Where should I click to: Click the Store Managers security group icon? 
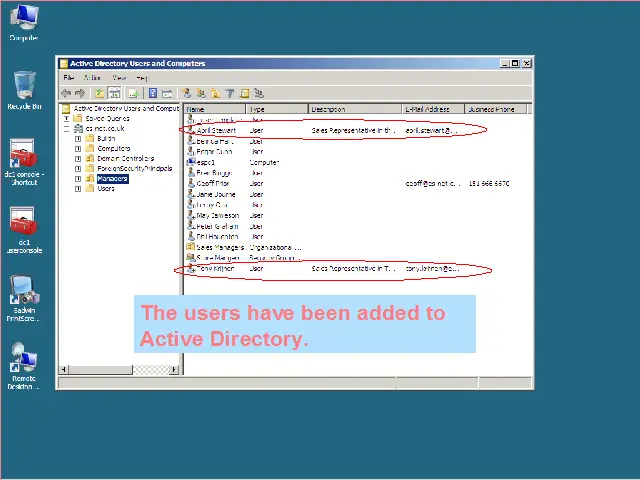click(x=190, y=258)
